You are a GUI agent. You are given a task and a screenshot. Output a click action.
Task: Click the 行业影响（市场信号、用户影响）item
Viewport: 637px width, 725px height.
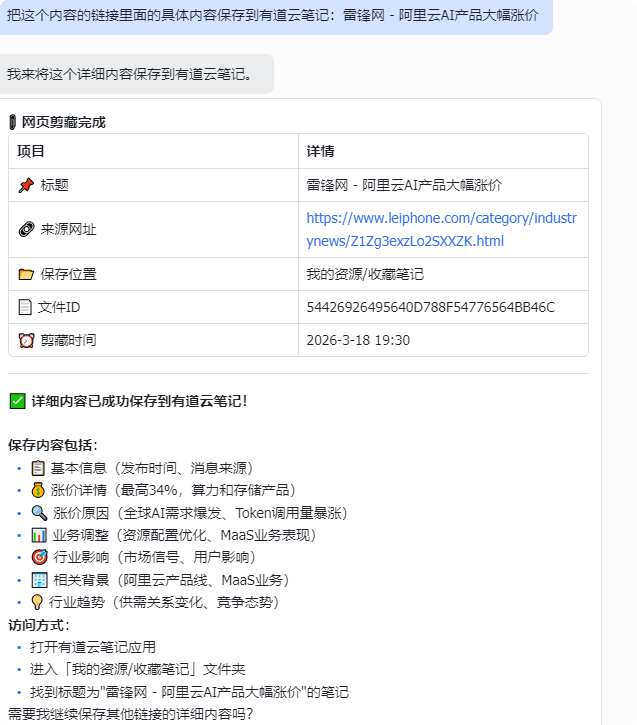pyautogui.click(x=155, y=557)
